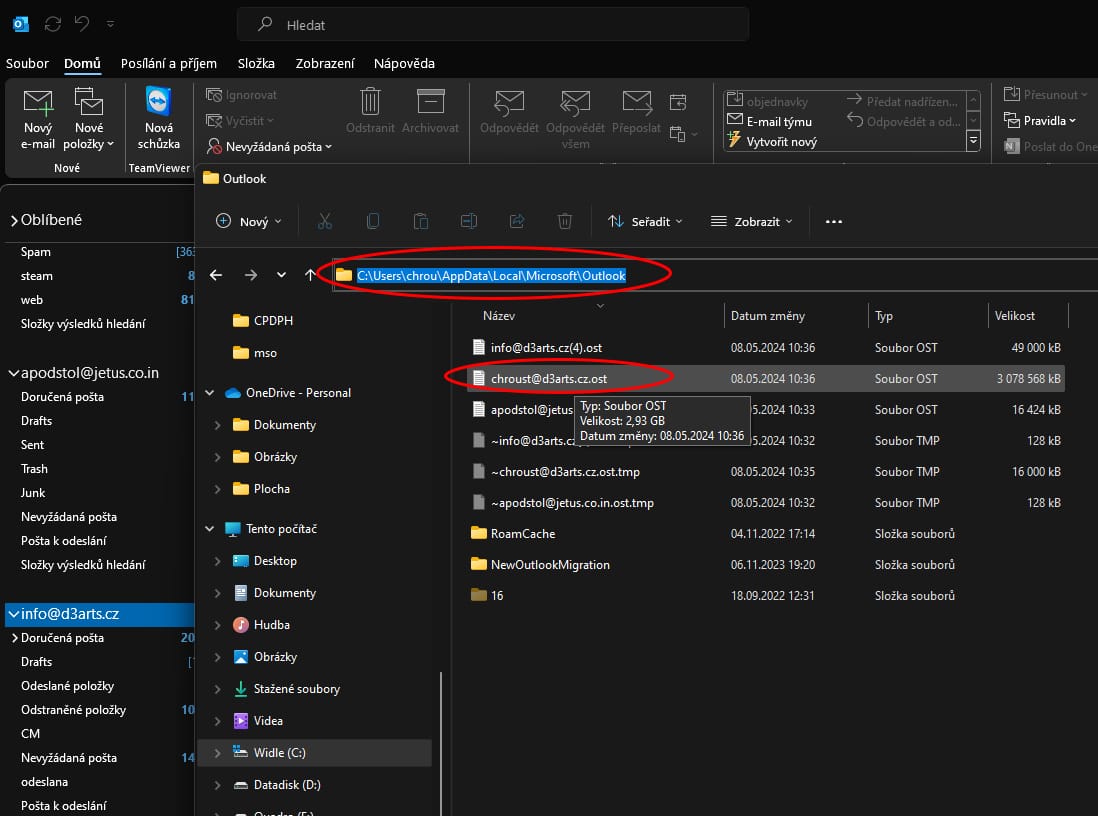Collapse the apodstol@jetus.co.in account
This screenshot has width=1098, height=816.
coord(13,373)
